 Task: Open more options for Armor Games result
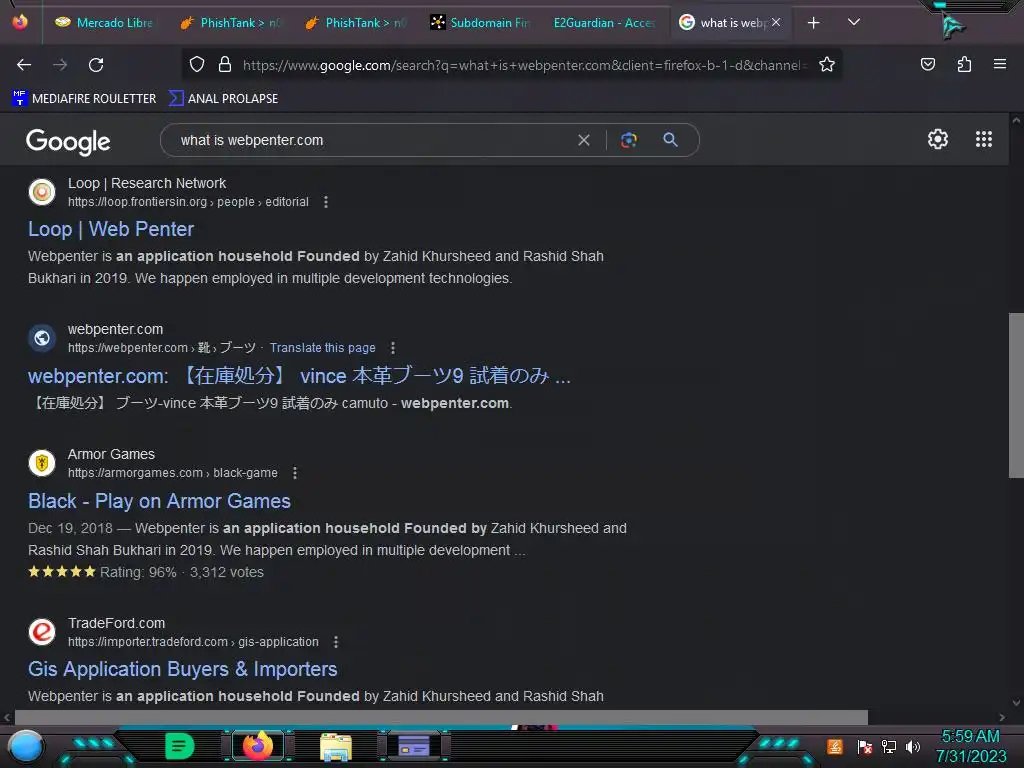(295, 473)
